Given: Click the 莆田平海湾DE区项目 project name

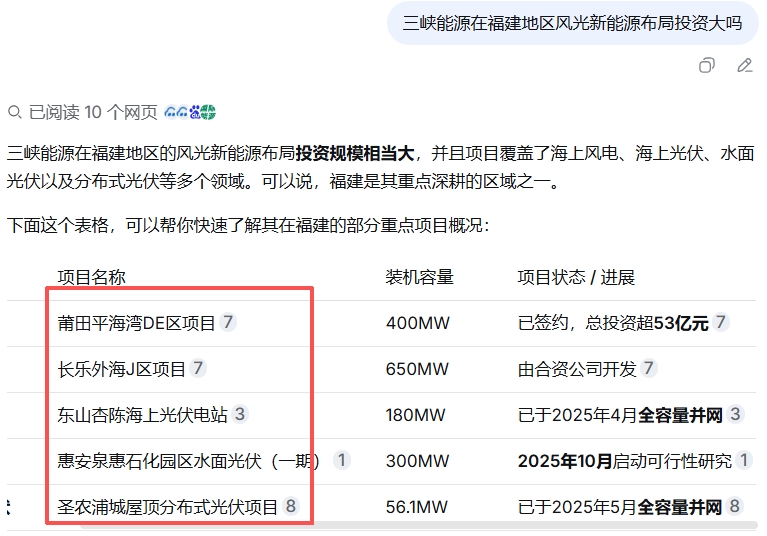Looking at the screenshot, I should 136,323.
